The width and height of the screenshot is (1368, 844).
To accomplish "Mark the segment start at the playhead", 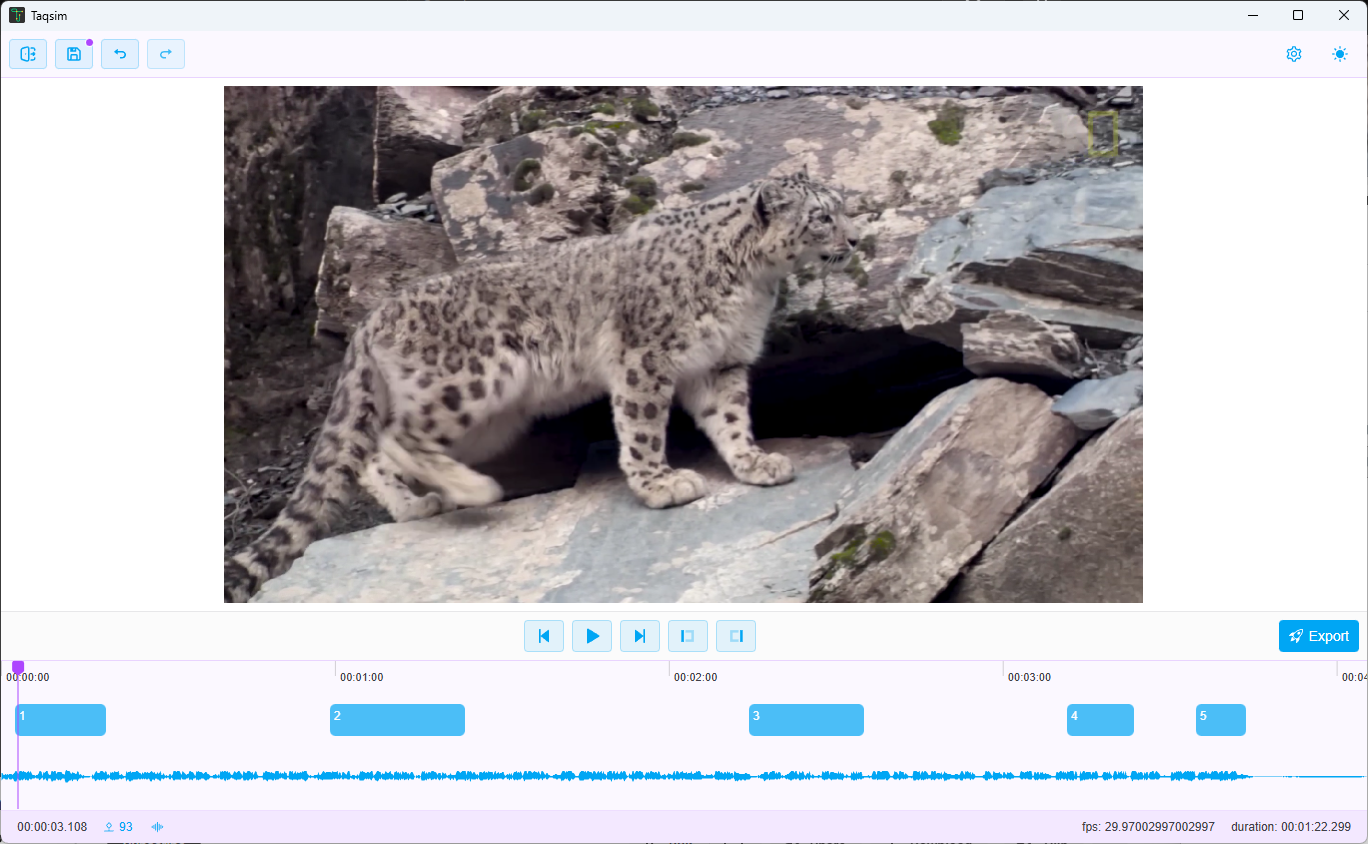I will coord(688,636).
